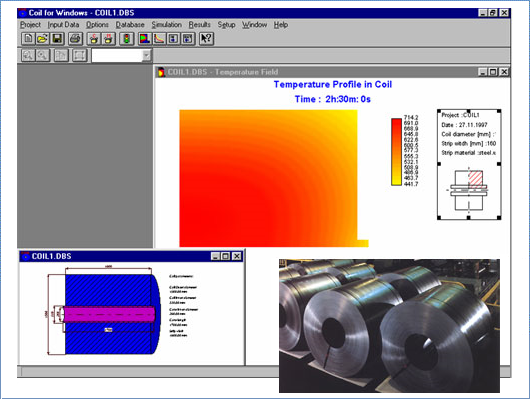Expand the empty toolbar combo box arrow
This screenshot has width=530, height=399.
coord(146,55)
